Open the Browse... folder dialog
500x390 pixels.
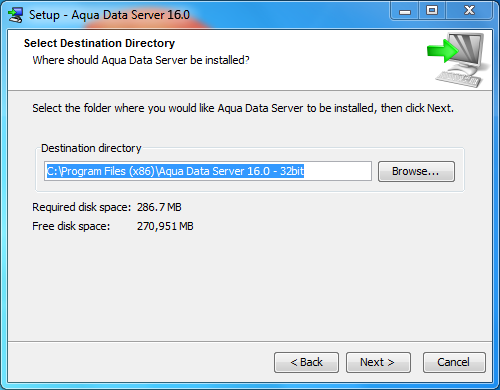coord(416,171)
